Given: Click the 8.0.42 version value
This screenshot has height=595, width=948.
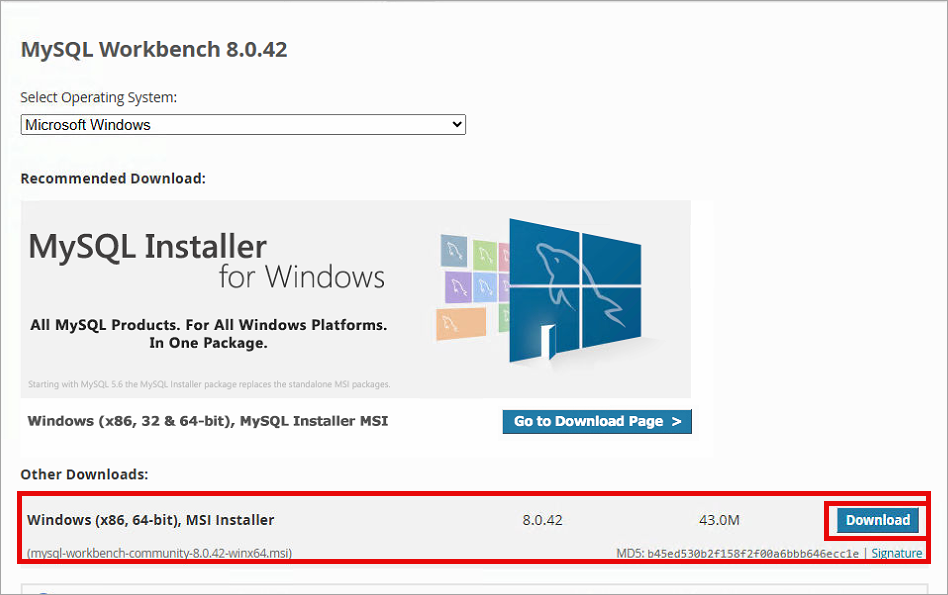Looking at the screenshot, I should tap(542, 520).
